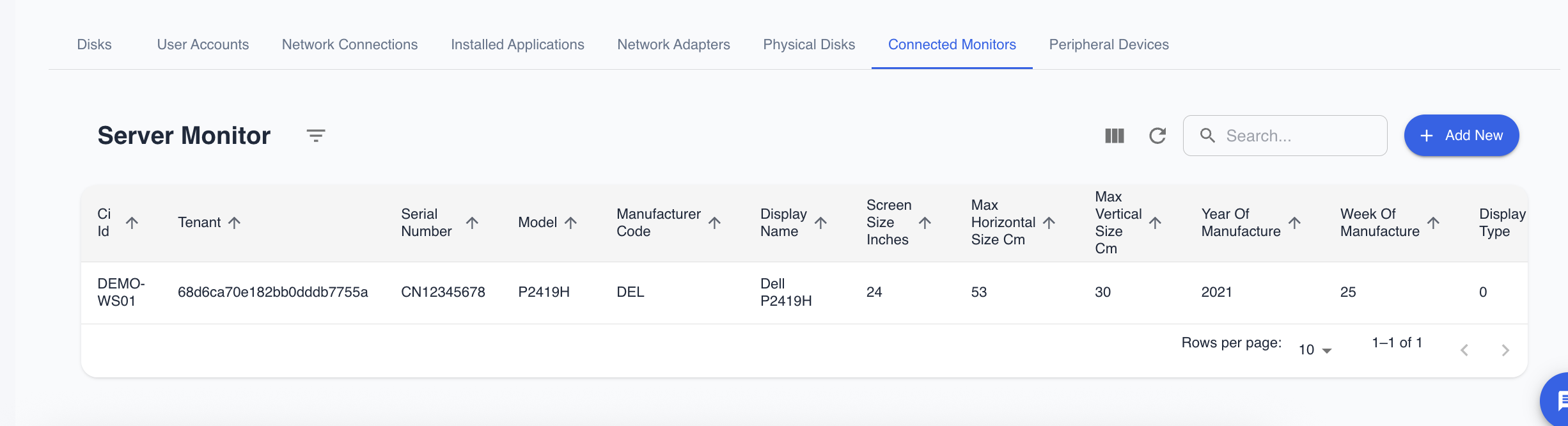Sort table by Tenant arrow
The width and height of the screenshot is (1568, 426).
(x=235, y=223)
